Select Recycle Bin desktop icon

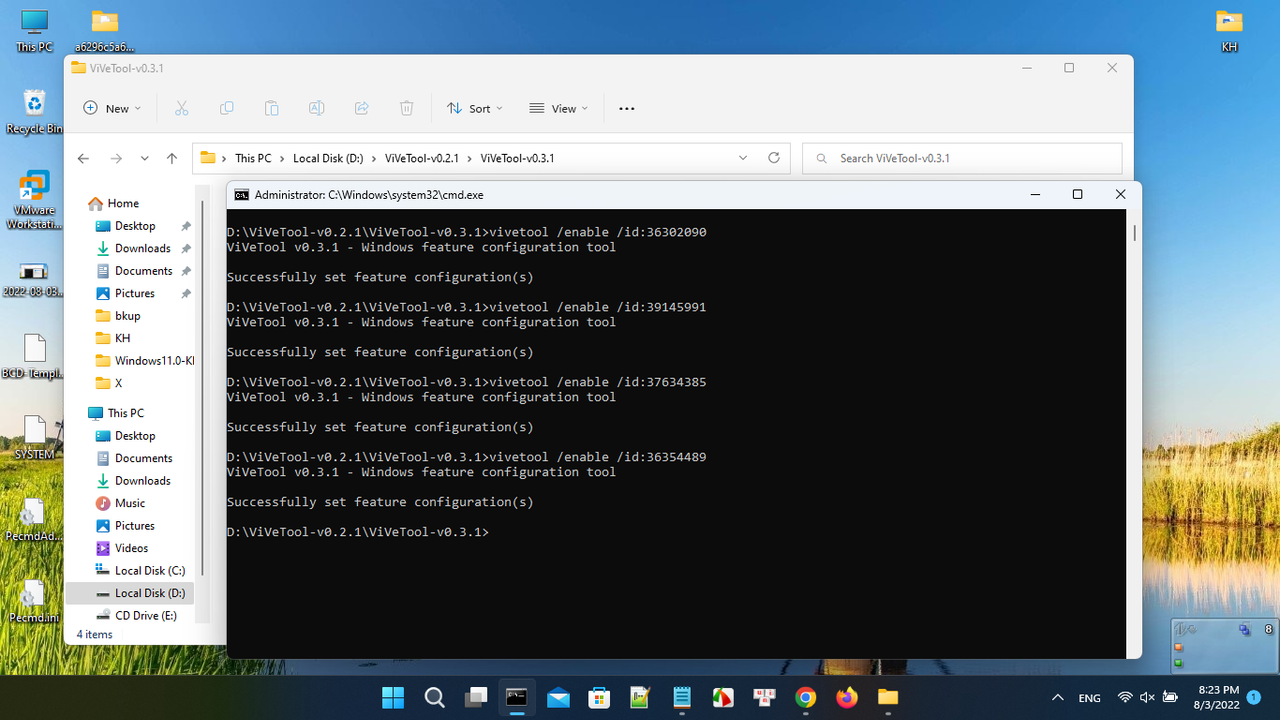[34, 112]
